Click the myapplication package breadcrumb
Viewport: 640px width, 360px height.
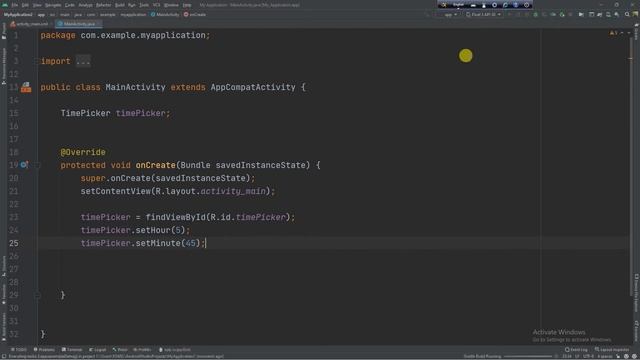point(133,15)
